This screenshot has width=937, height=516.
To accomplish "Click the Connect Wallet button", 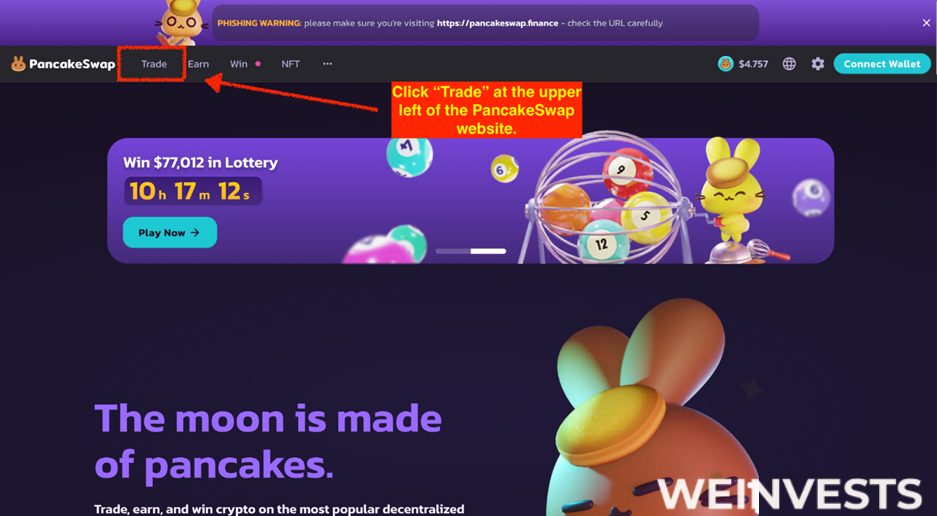I will [882, 64].
